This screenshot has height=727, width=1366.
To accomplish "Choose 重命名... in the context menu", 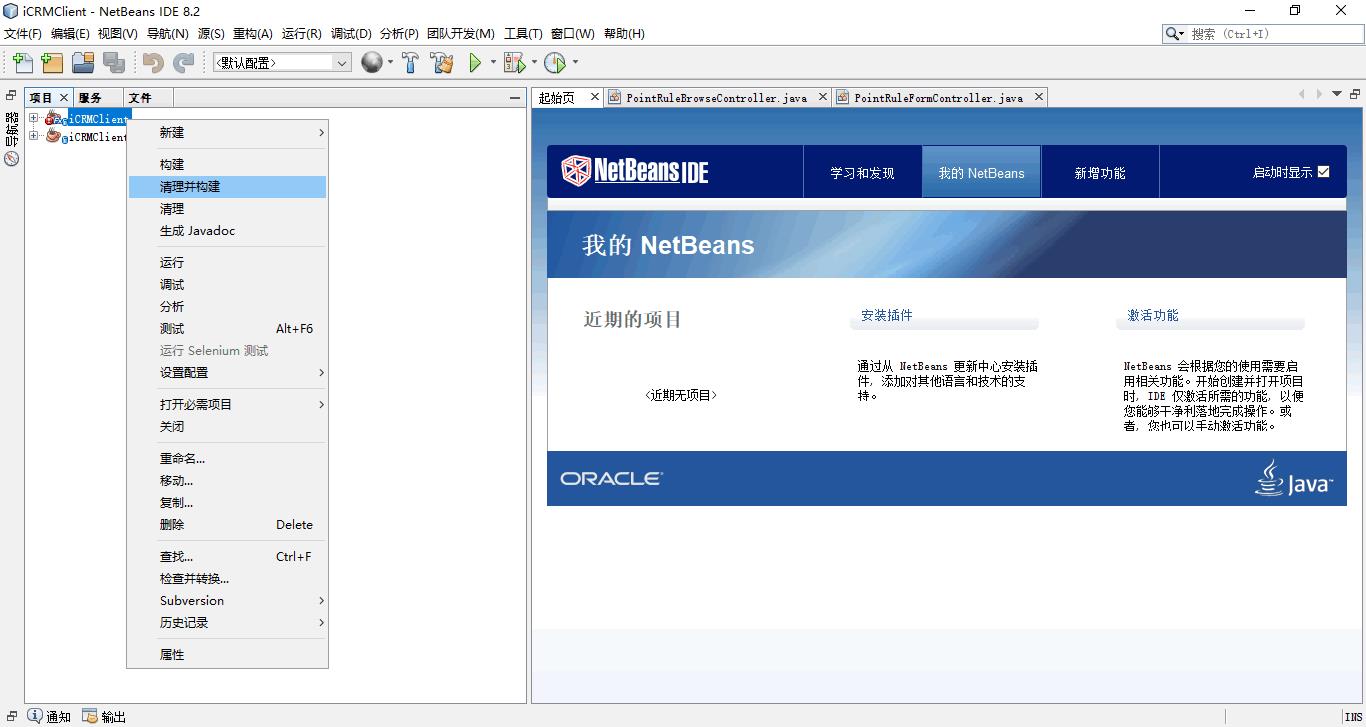I will tap(227, 459).
